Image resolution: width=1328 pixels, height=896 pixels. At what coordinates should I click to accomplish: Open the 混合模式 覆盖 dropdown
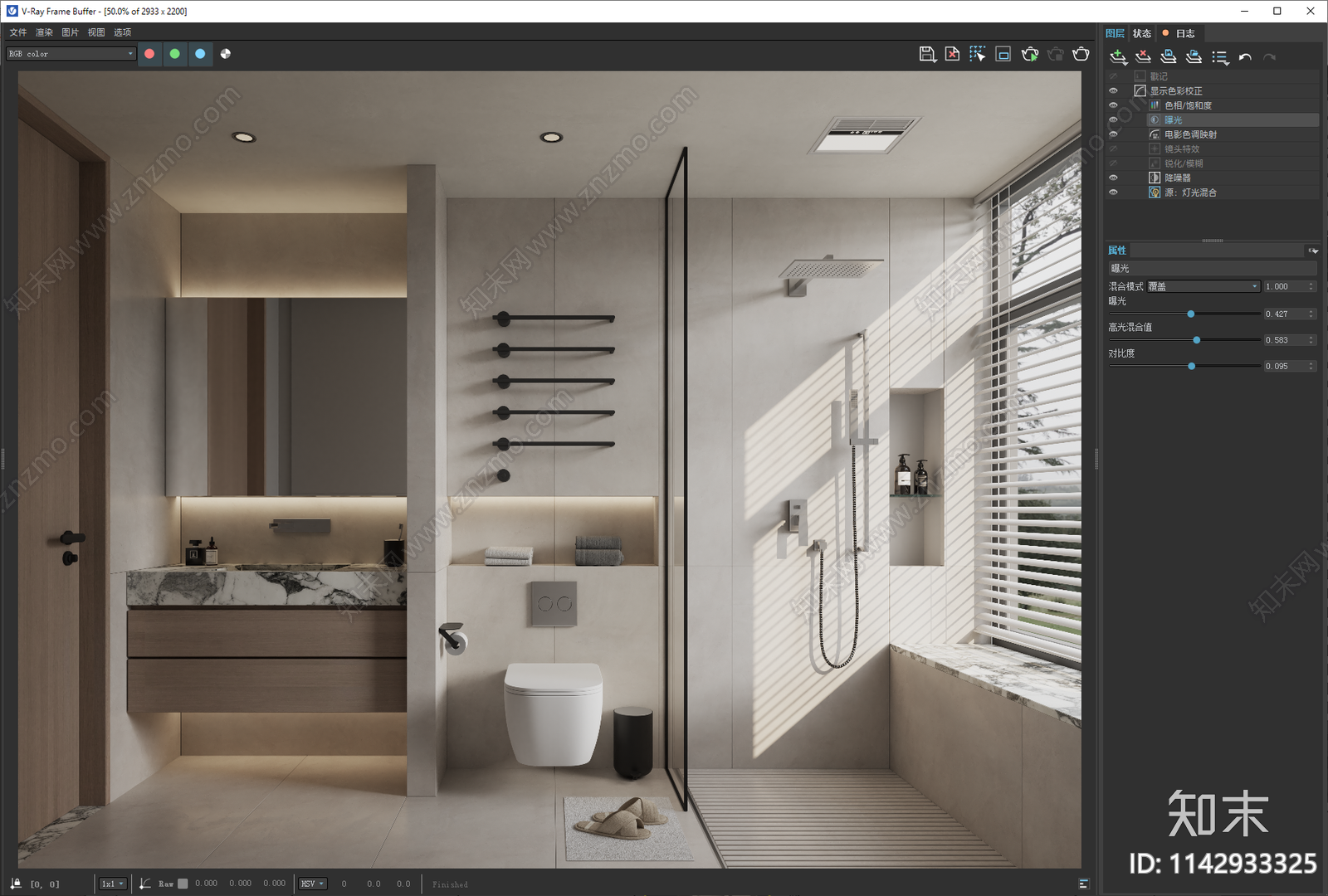[x=1203, y=286]
